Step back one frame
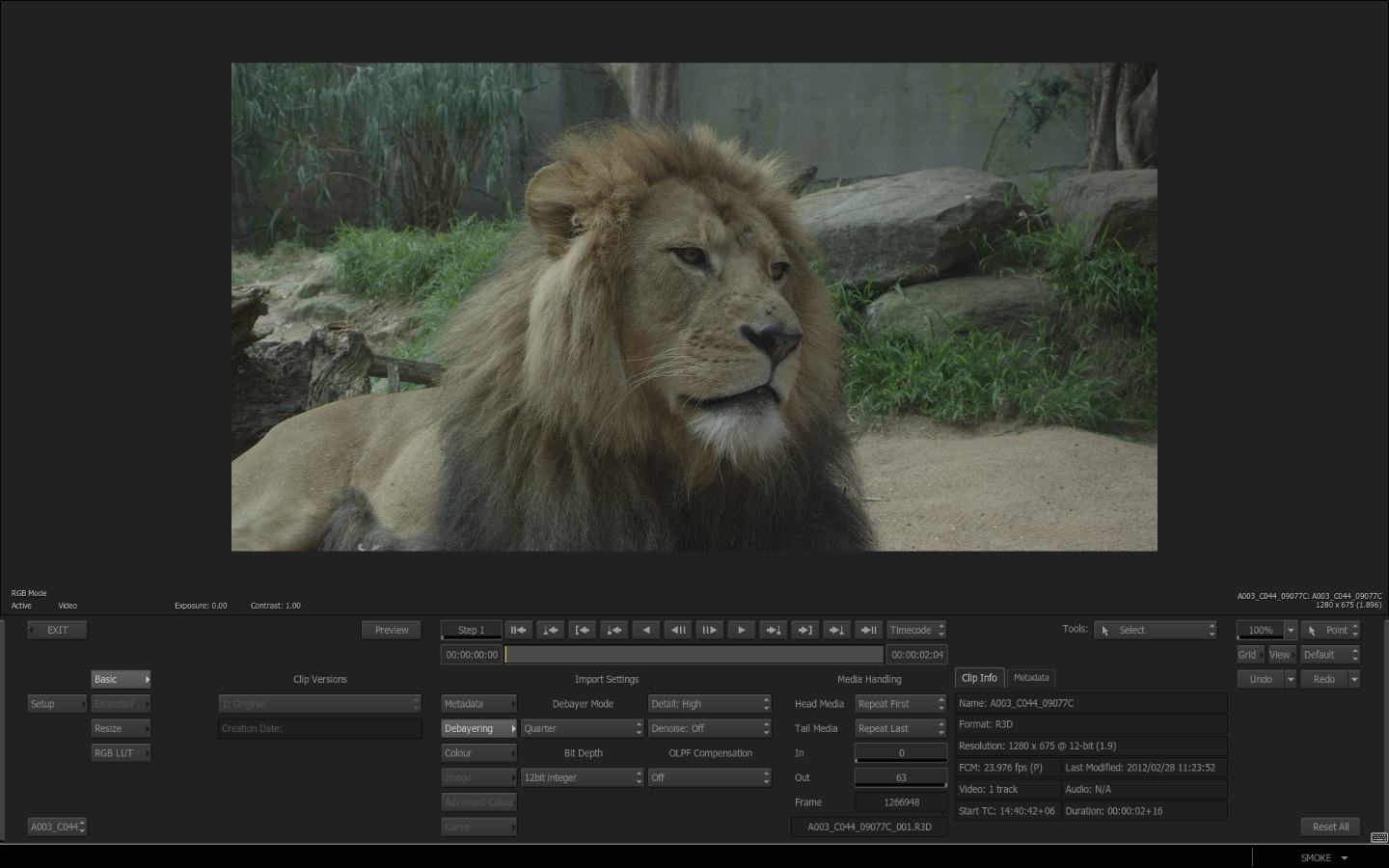 (678, 630)
